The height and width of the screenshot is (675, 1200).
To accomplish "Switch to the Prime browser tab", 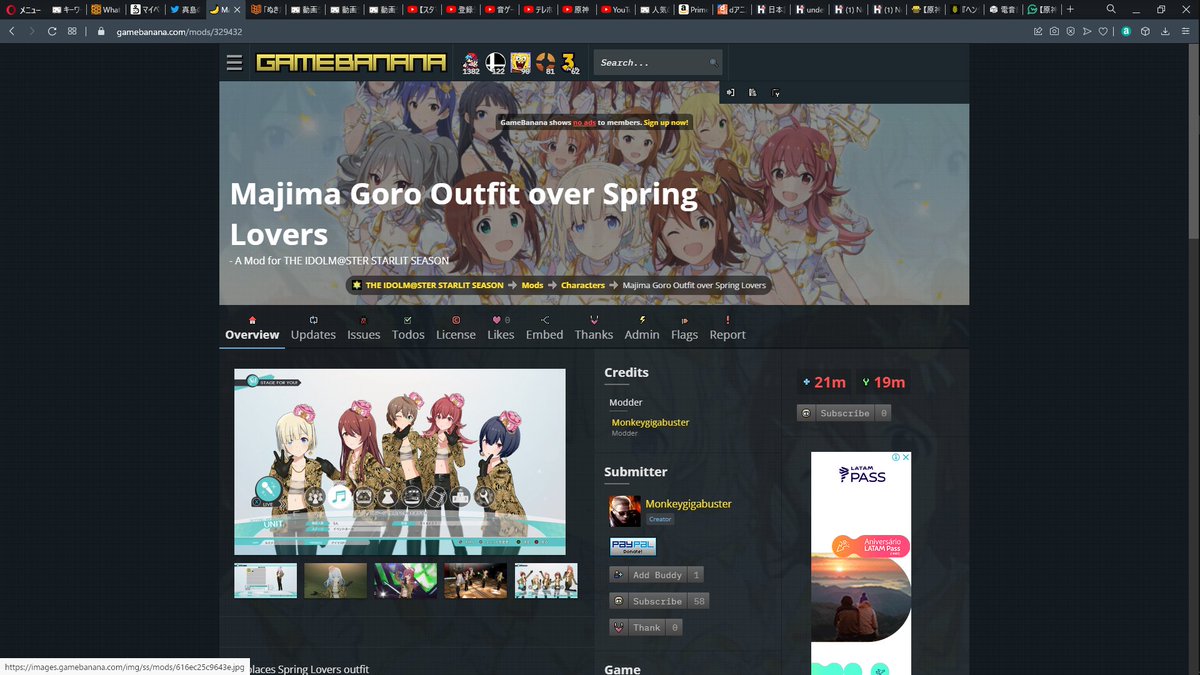I will [693, 9].
